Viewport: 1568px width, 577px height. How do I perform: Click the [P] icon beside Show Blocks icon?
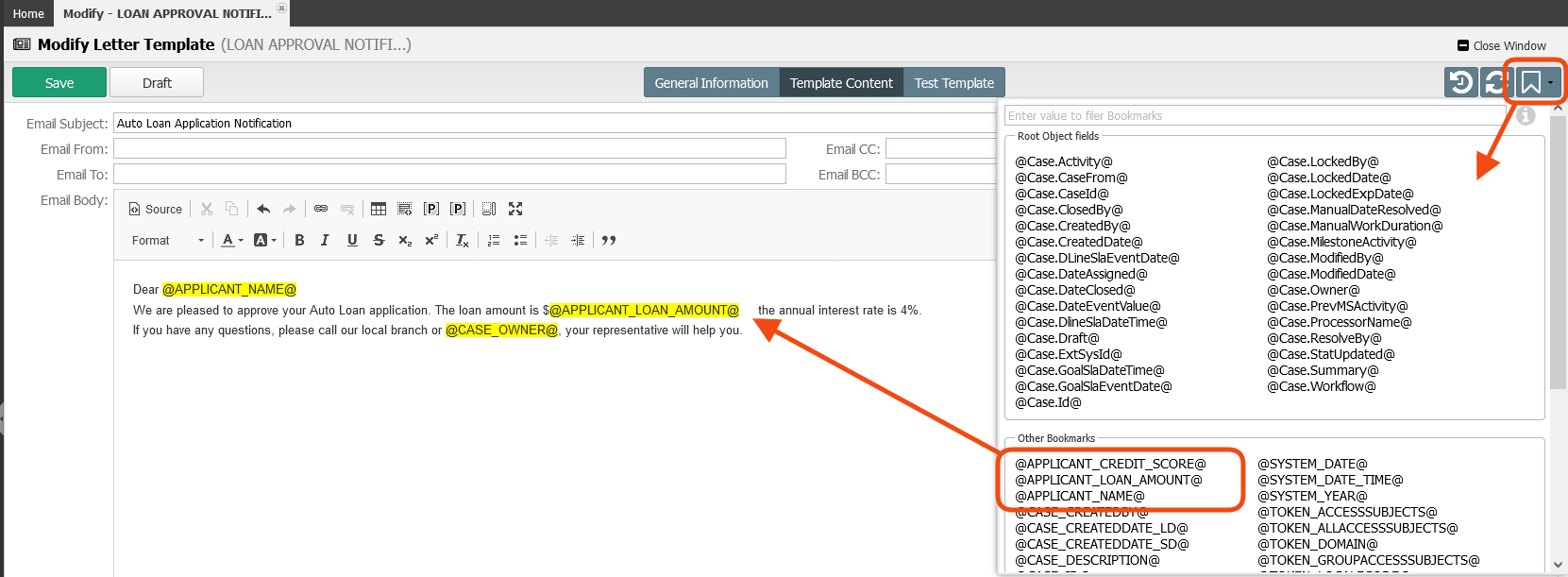click(431, 209)
